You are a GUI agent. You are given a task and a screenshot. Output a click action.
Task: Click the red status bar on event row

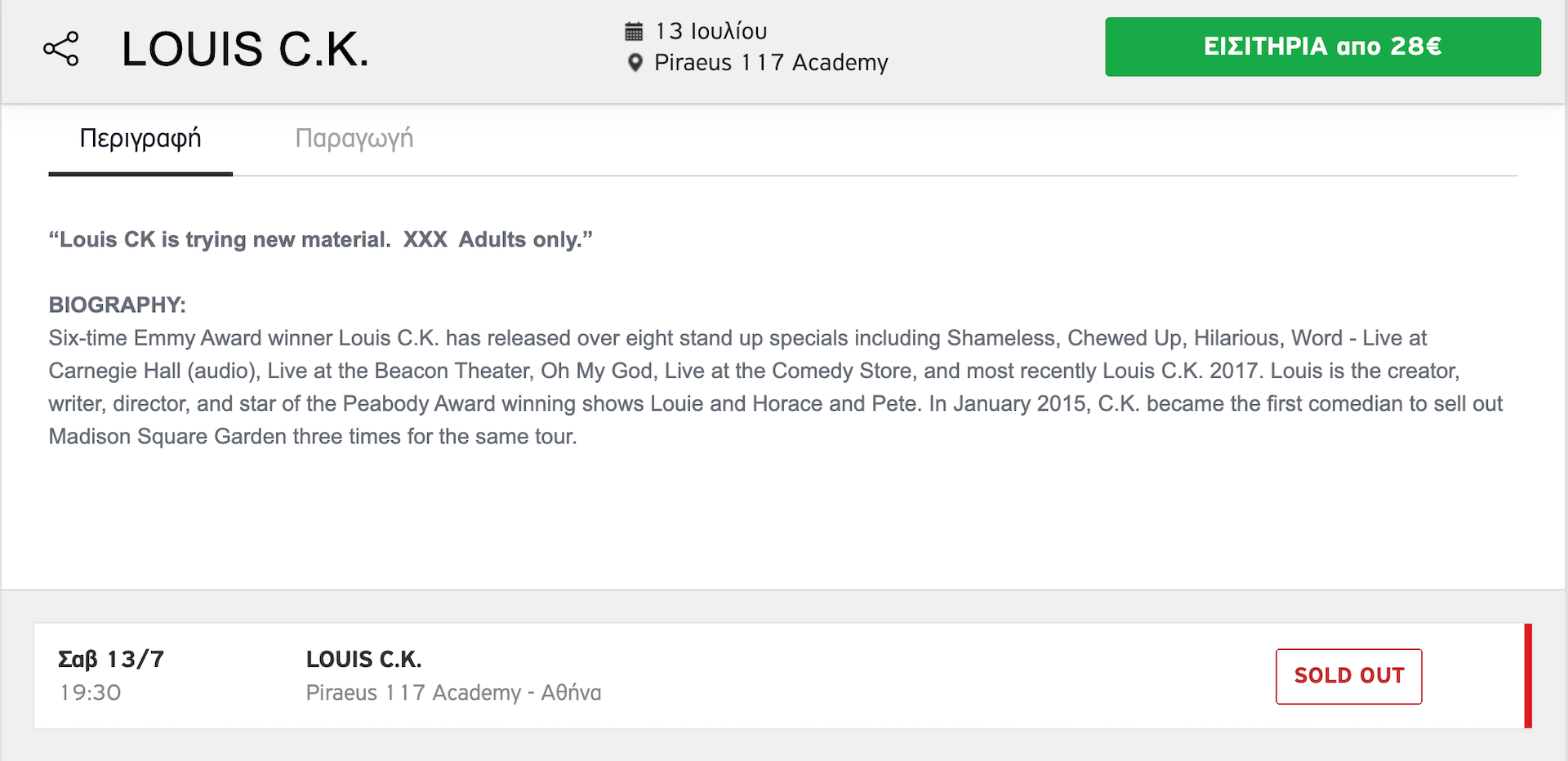(1527, 675)
